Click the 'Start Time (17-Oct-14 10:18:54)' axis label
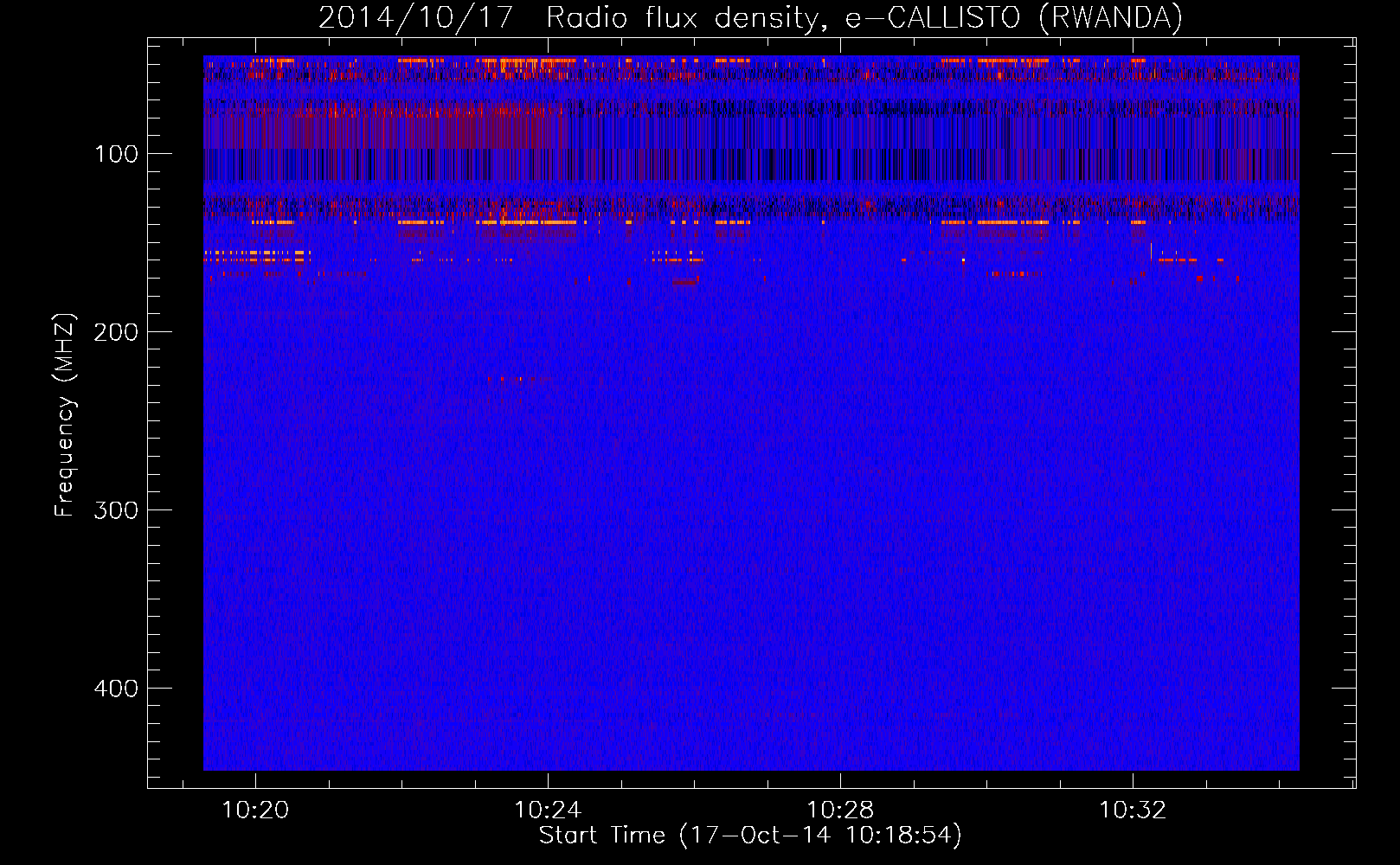 pos(750,836)
